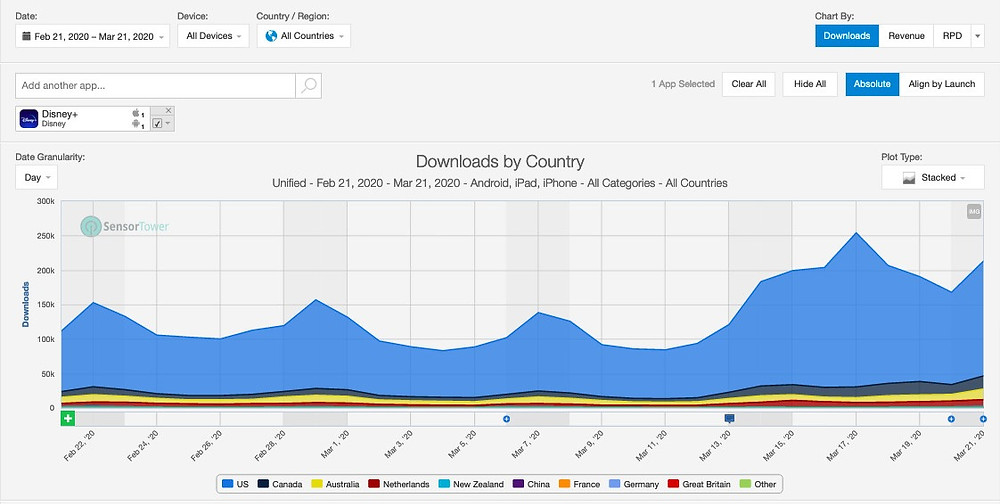Click the green plus add-event icon
Viewport: 1000px width, 504px height.
point(68,419)
